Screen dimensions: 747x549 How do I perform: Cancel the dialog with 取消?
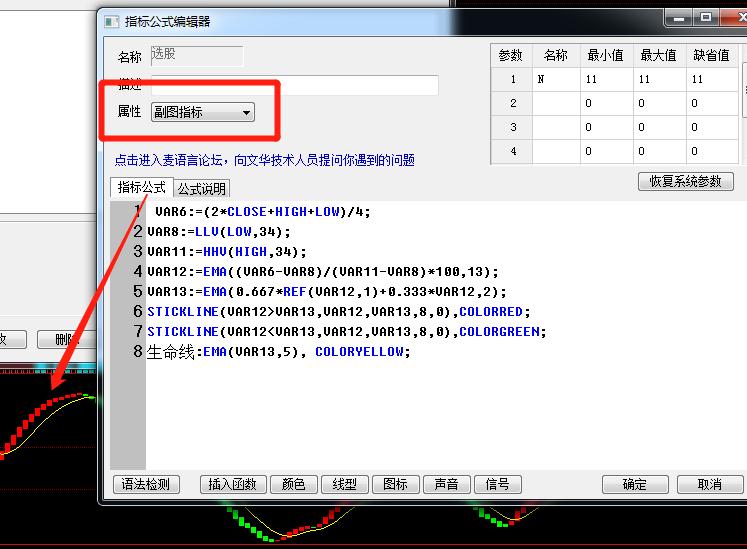(710, 484)
